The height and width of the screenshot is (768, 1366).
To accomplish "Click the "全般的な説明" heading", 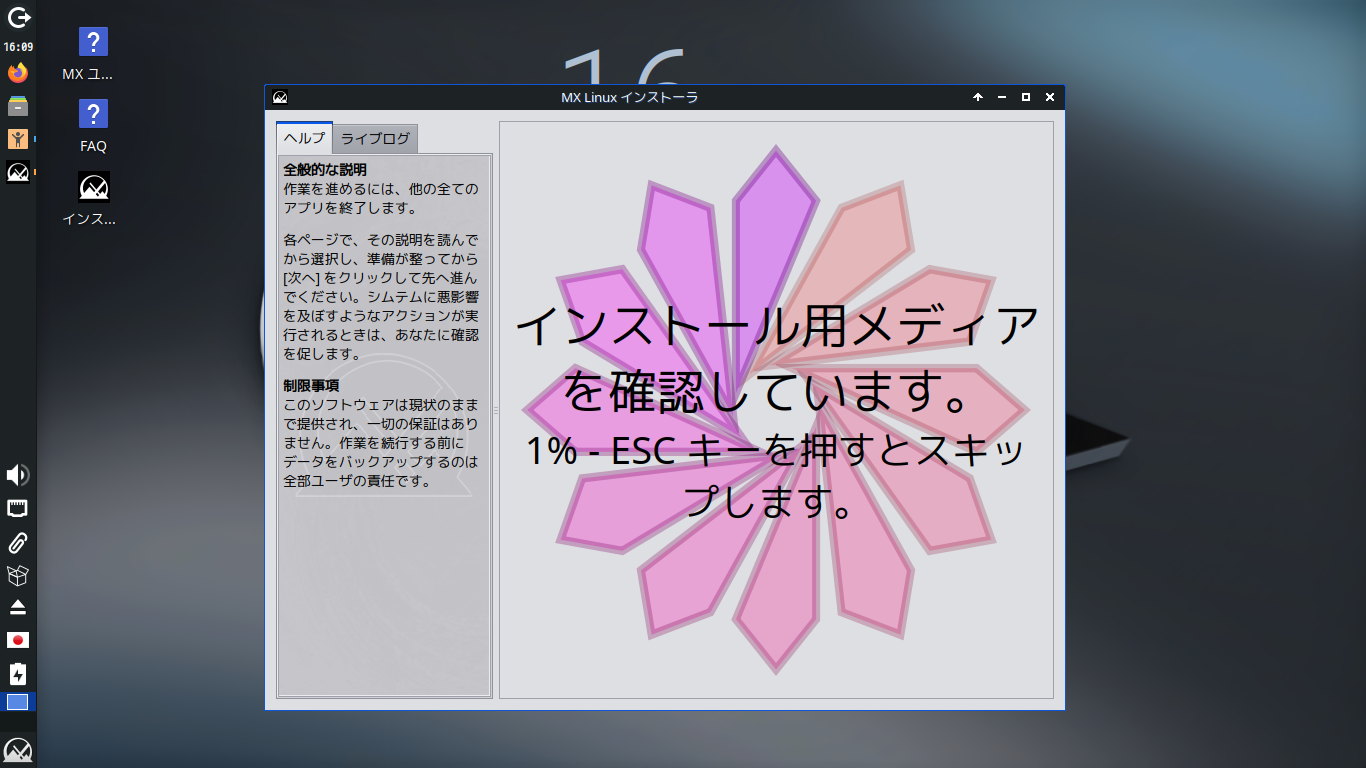I will 325,170.
